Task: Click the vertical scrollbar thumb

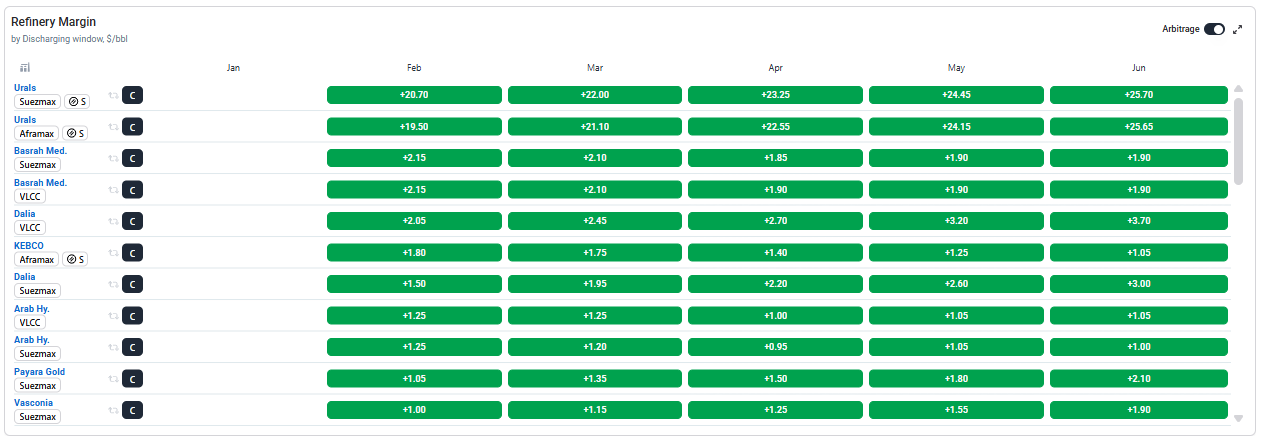Action: click(1239, 141)
